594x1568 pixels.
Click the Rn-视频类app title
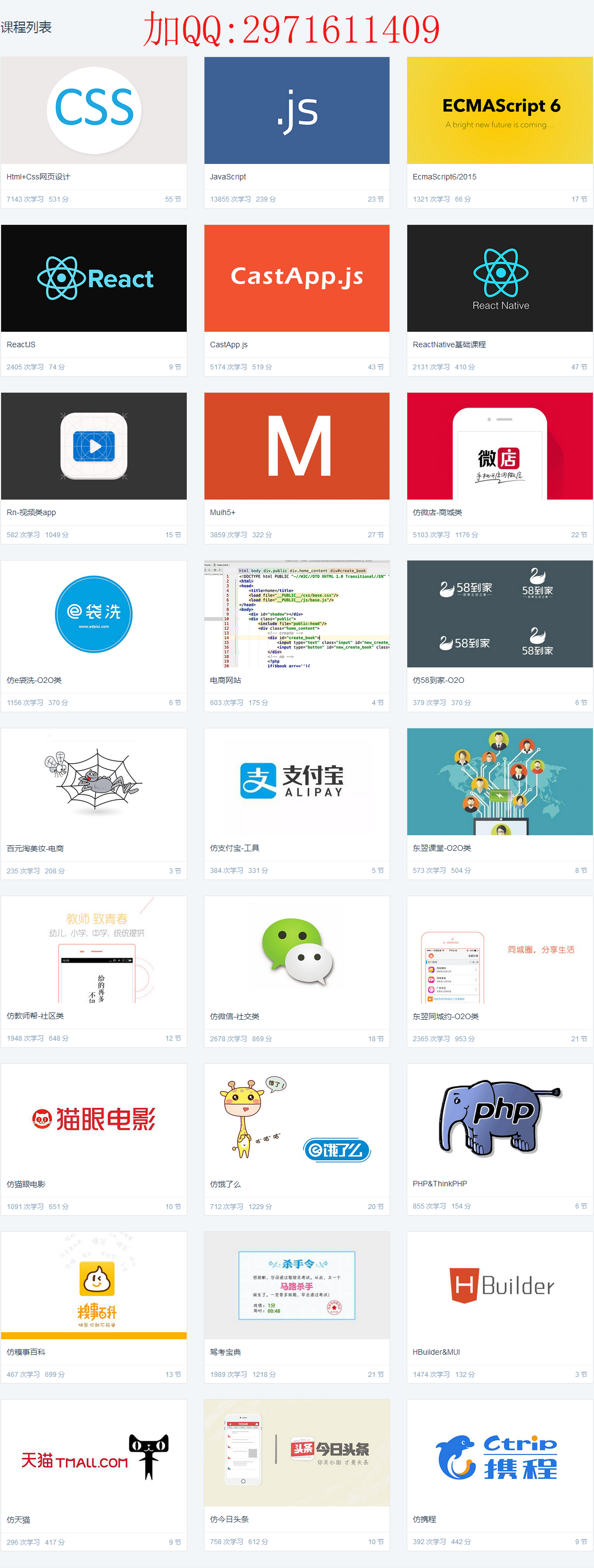click(x=31, y=512)
